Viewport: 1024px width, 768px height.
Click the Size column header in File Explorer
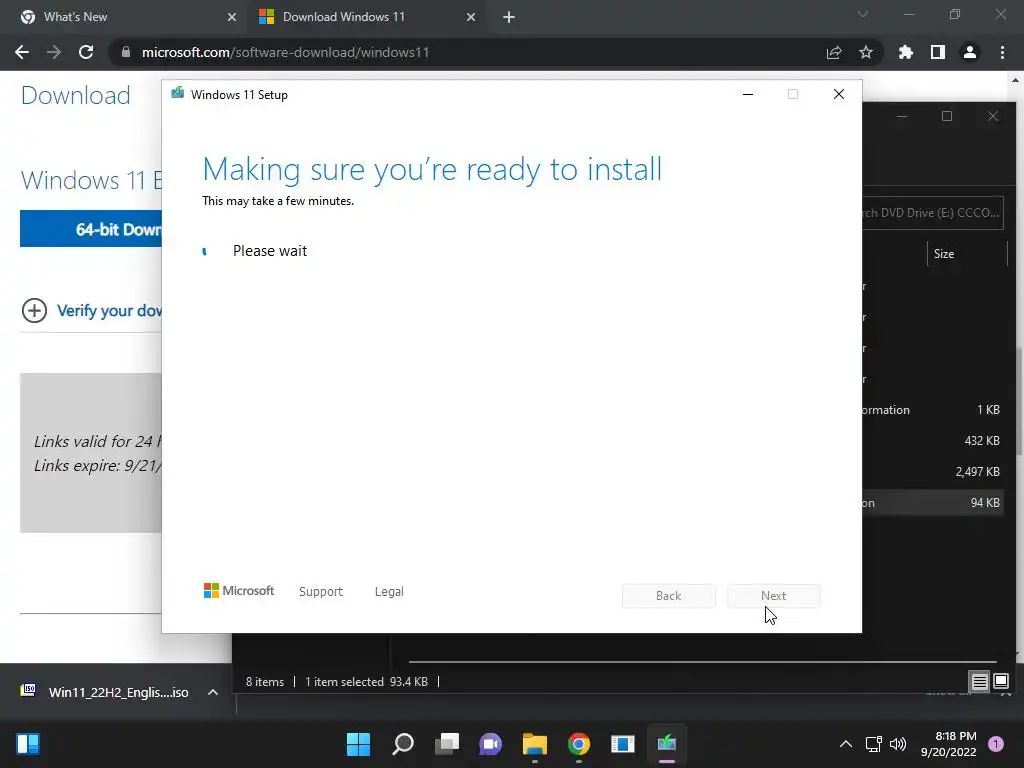[967, 253]
